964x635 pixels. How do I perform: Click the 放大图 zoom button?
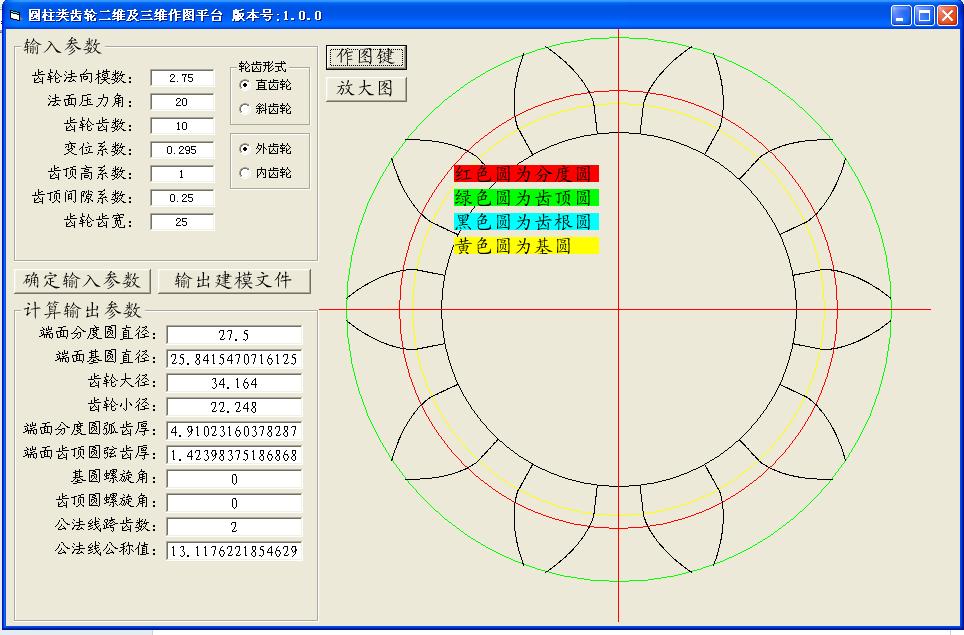366,89
